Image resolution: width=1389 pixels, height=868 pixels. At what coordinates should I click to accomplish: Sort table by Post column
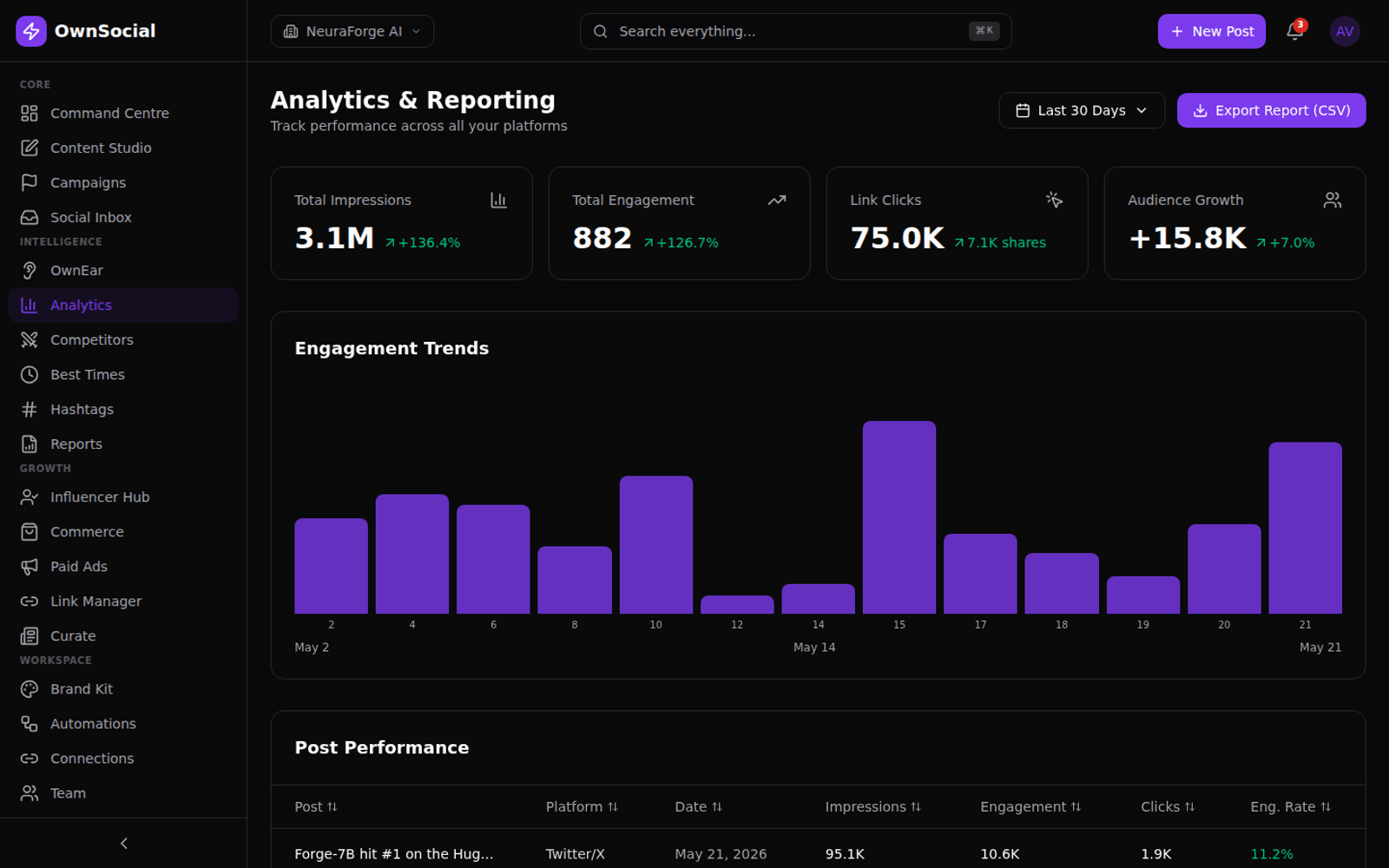316,807
